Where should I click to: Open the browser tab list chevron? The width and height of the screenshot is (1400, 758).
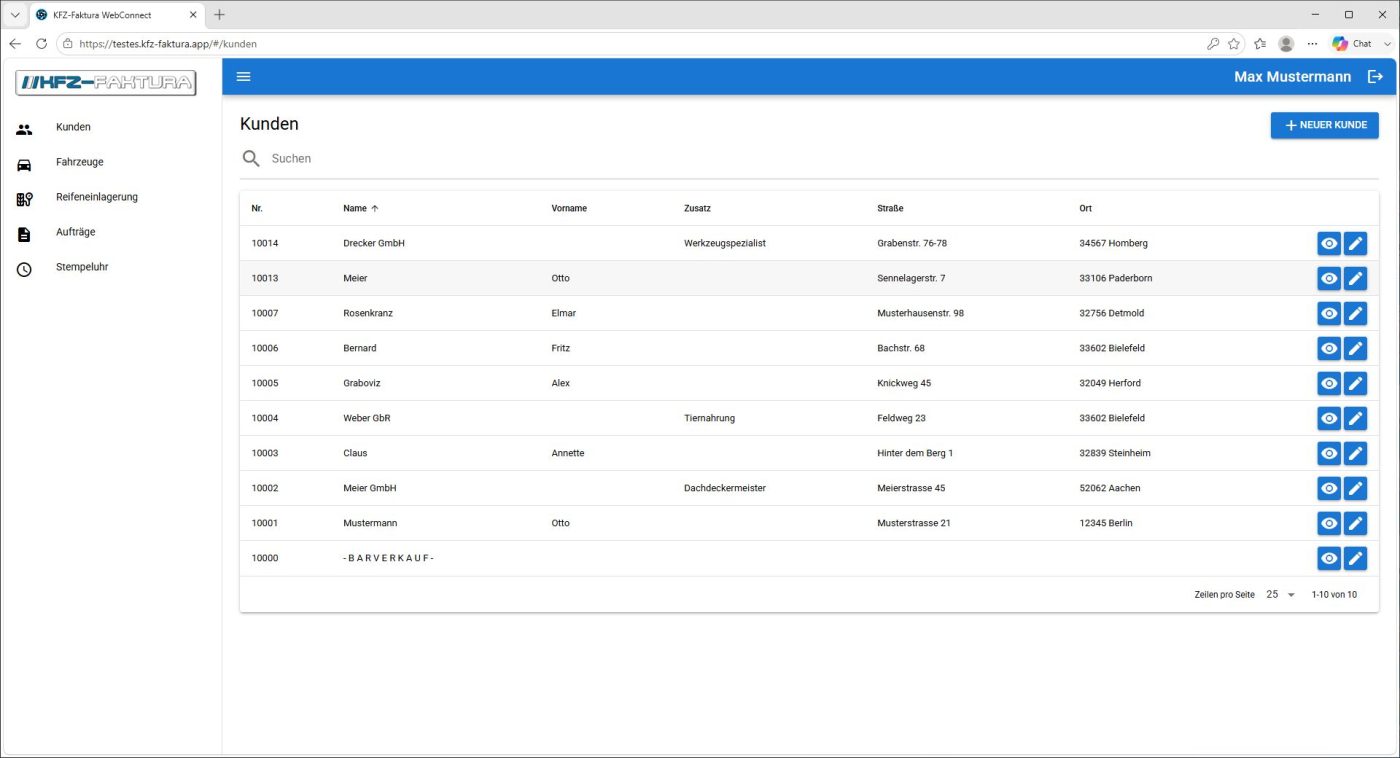(x=15, y=15)
